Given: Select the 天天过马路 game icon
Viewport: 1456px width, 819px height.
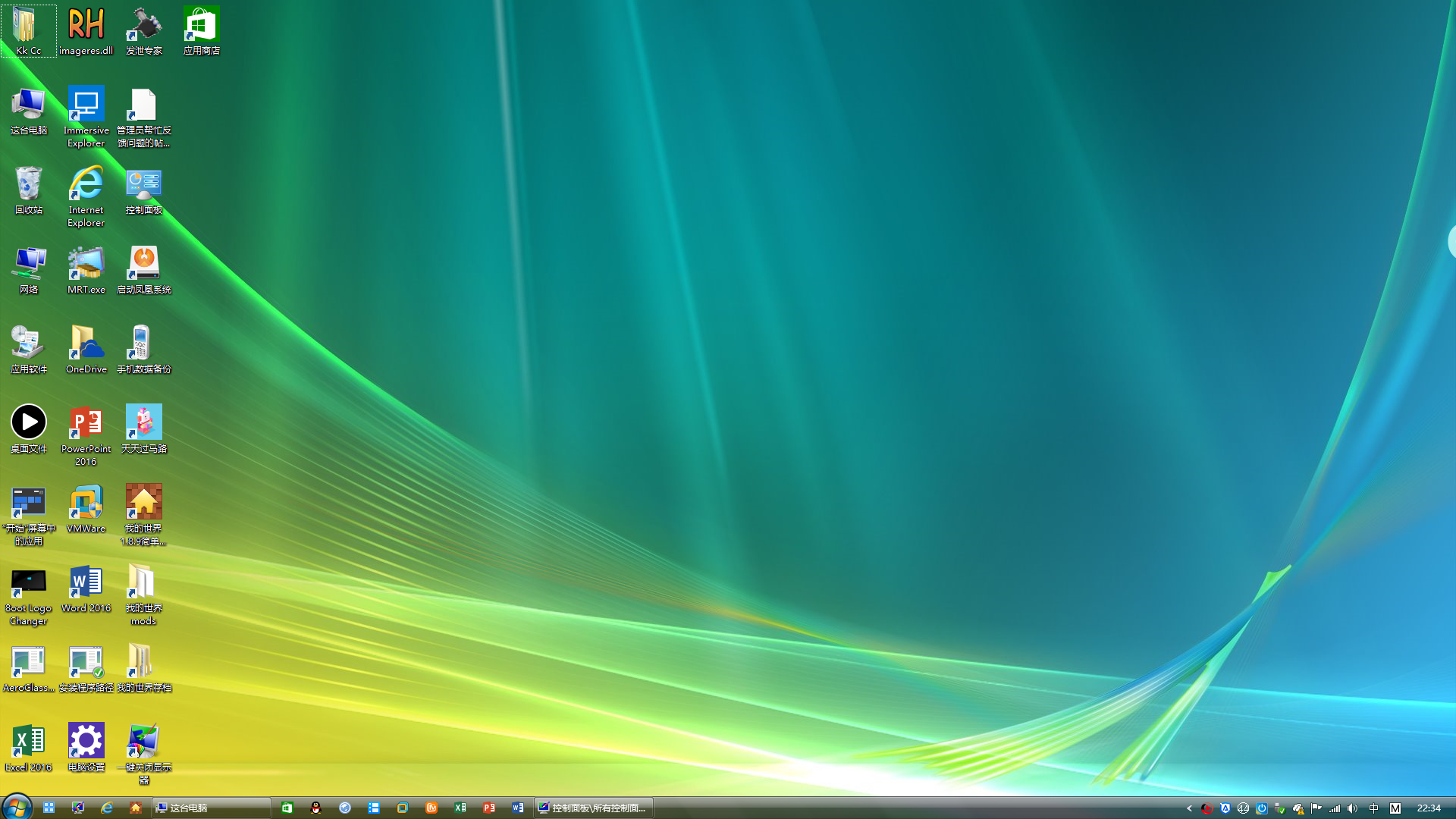Looking at the screenshot, I should point(143,429).
